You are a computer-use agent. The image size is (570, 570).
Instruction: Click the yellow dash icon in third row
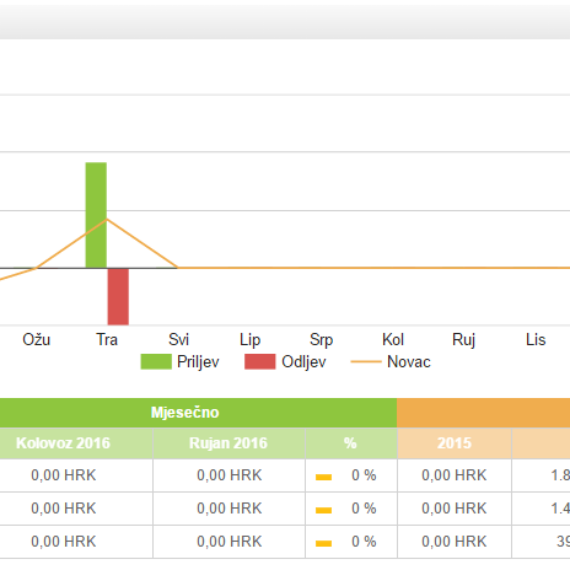click(324, 544)
